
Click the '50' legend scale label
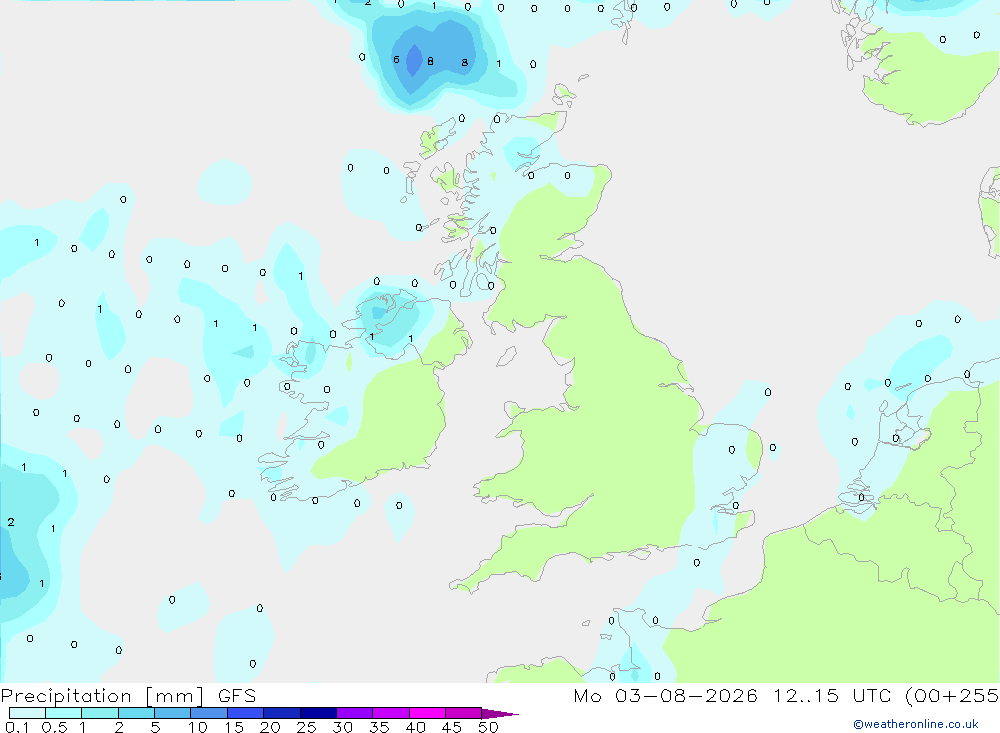[488, 727]
